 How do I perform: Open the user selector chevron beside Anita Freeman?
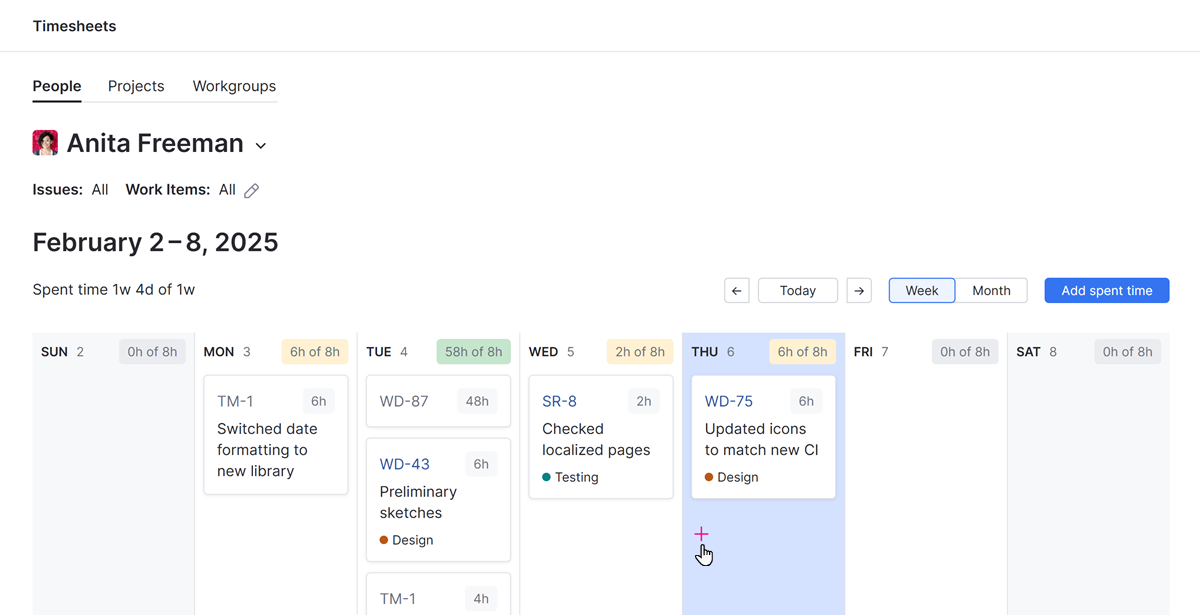(261, 145)
